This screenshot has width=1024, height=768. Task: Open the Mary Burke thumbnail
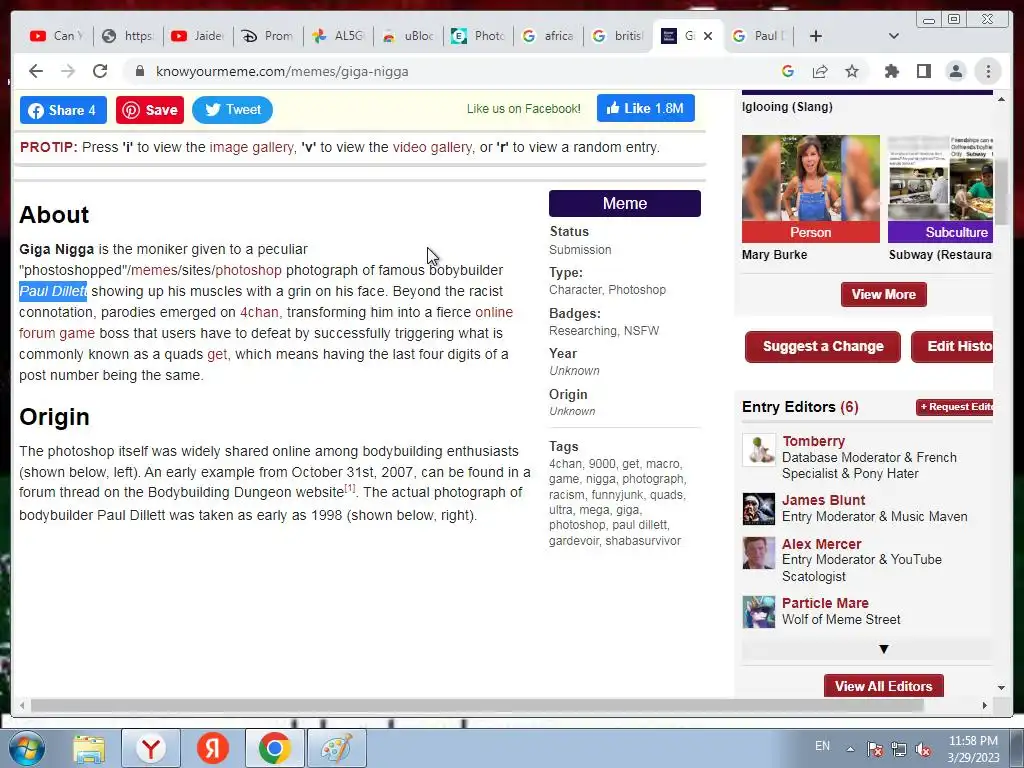810,189
